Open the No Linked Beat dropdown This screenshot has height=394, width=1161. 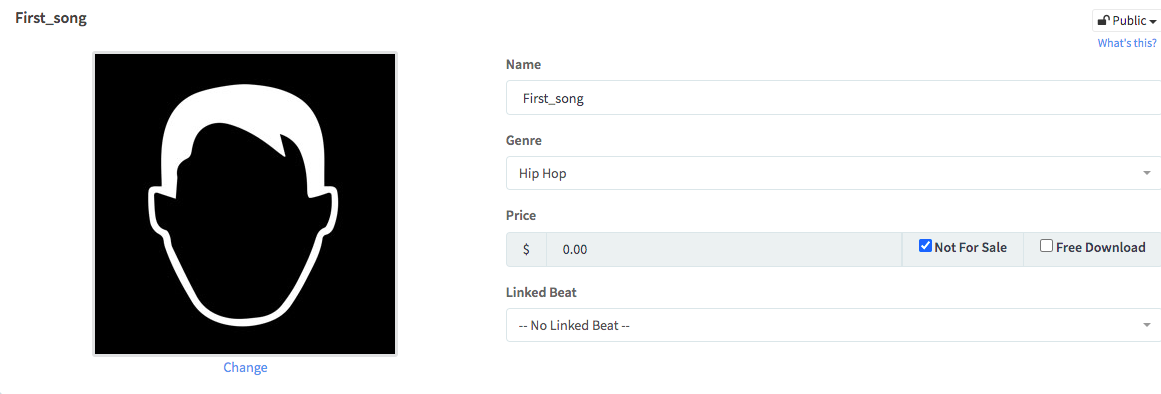pos(833,324)
